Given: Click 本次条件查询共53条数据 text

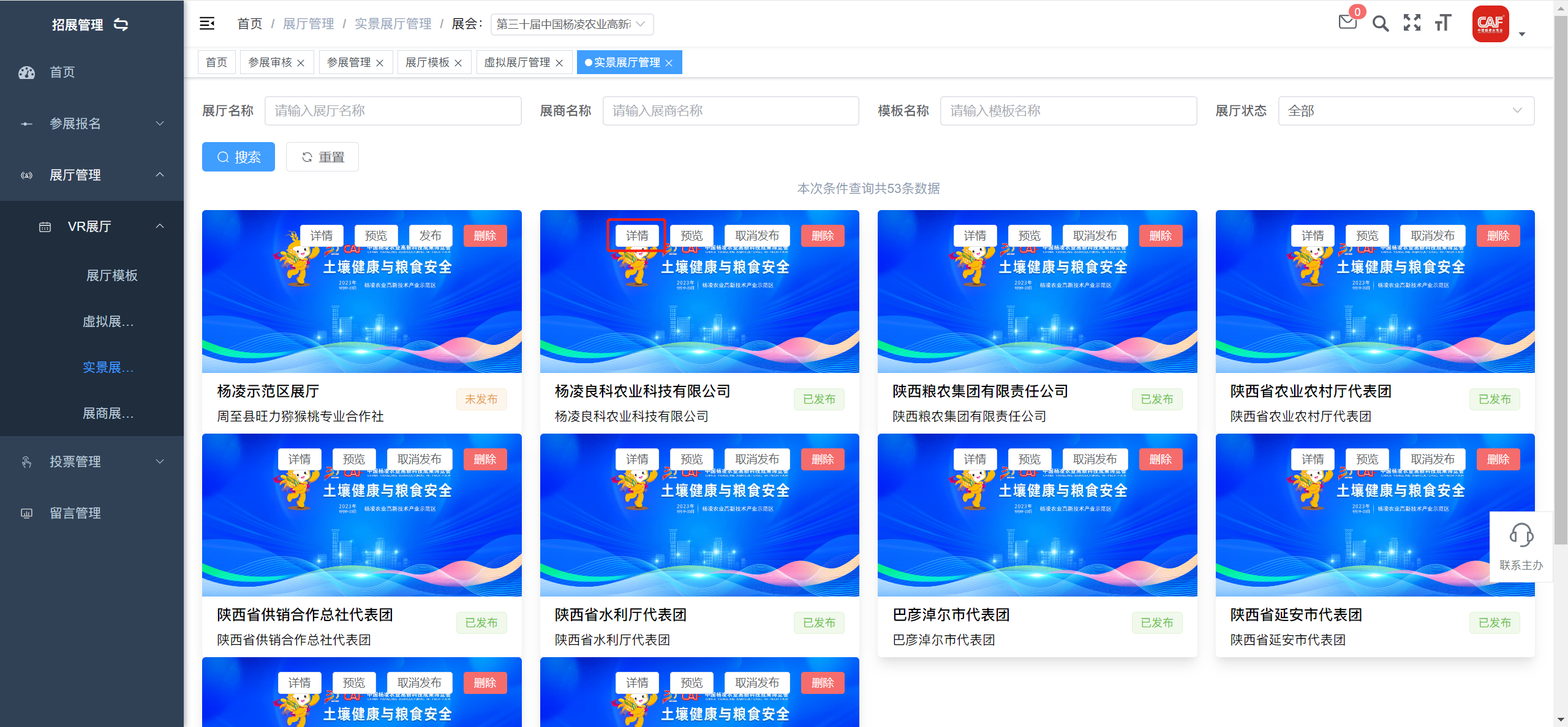Looking at the screenshot, I should pos(868,189).
